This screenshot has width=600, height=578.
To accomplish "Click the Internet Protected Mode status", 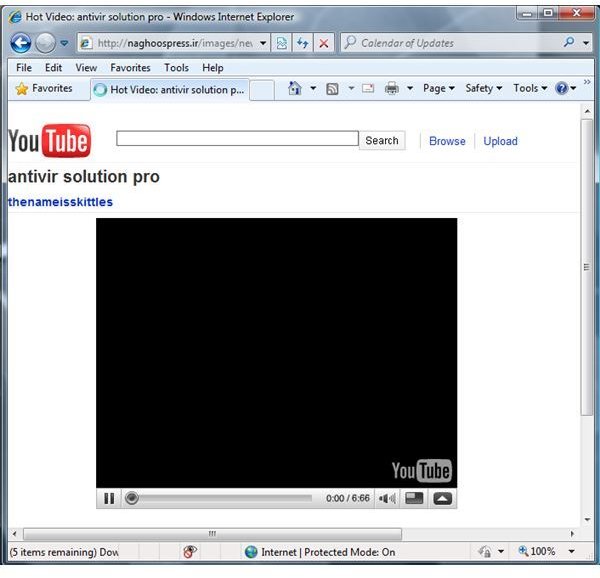I will (x=320, y=552).
